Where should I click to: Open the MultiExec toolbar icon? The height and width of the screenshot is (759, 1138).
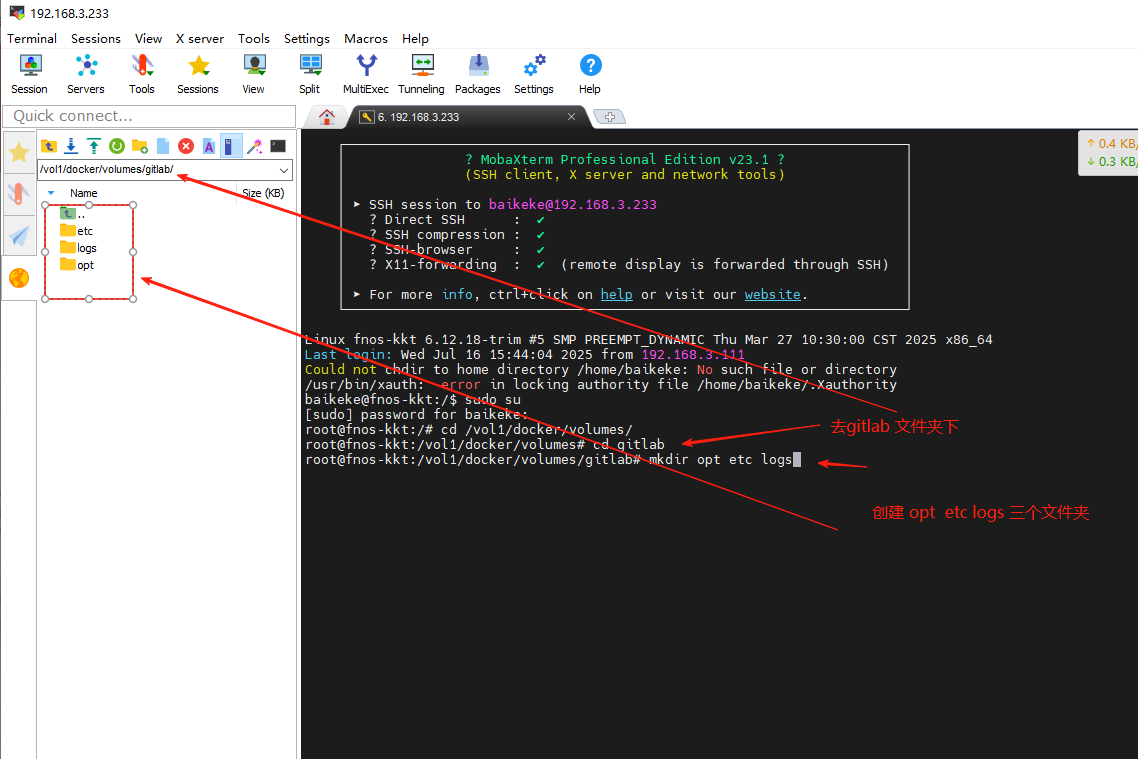pyautogui.click(x=365, y=74)
